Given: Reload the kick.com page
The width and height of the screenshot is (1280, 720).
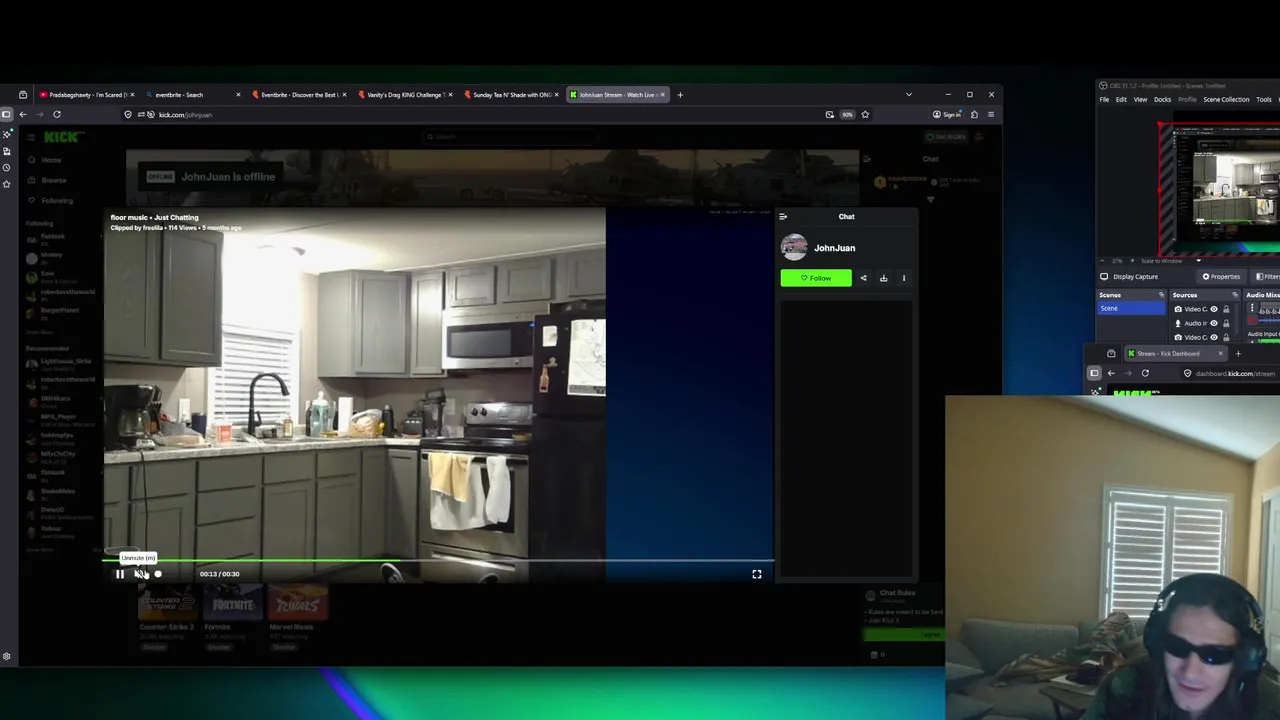Looking at the screenshot, I should pos(57,115).
